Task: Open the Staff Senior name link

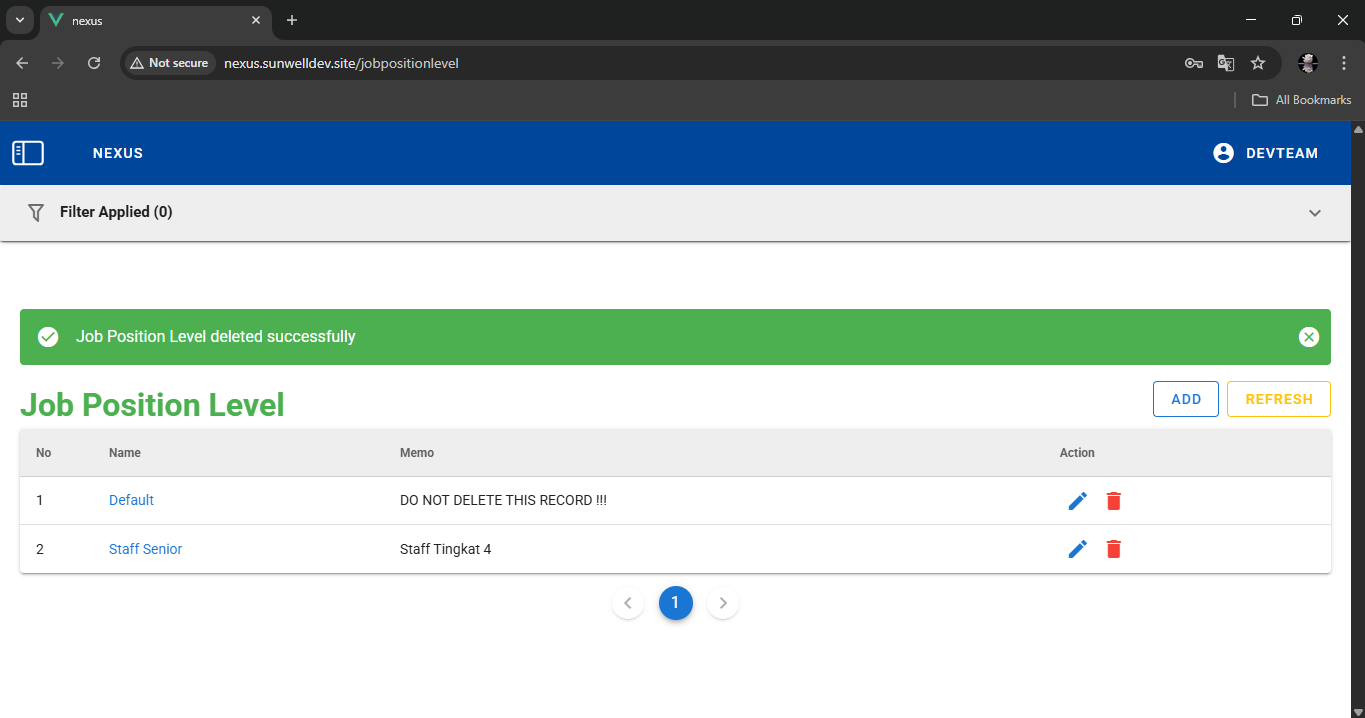Action: [145, 549]
